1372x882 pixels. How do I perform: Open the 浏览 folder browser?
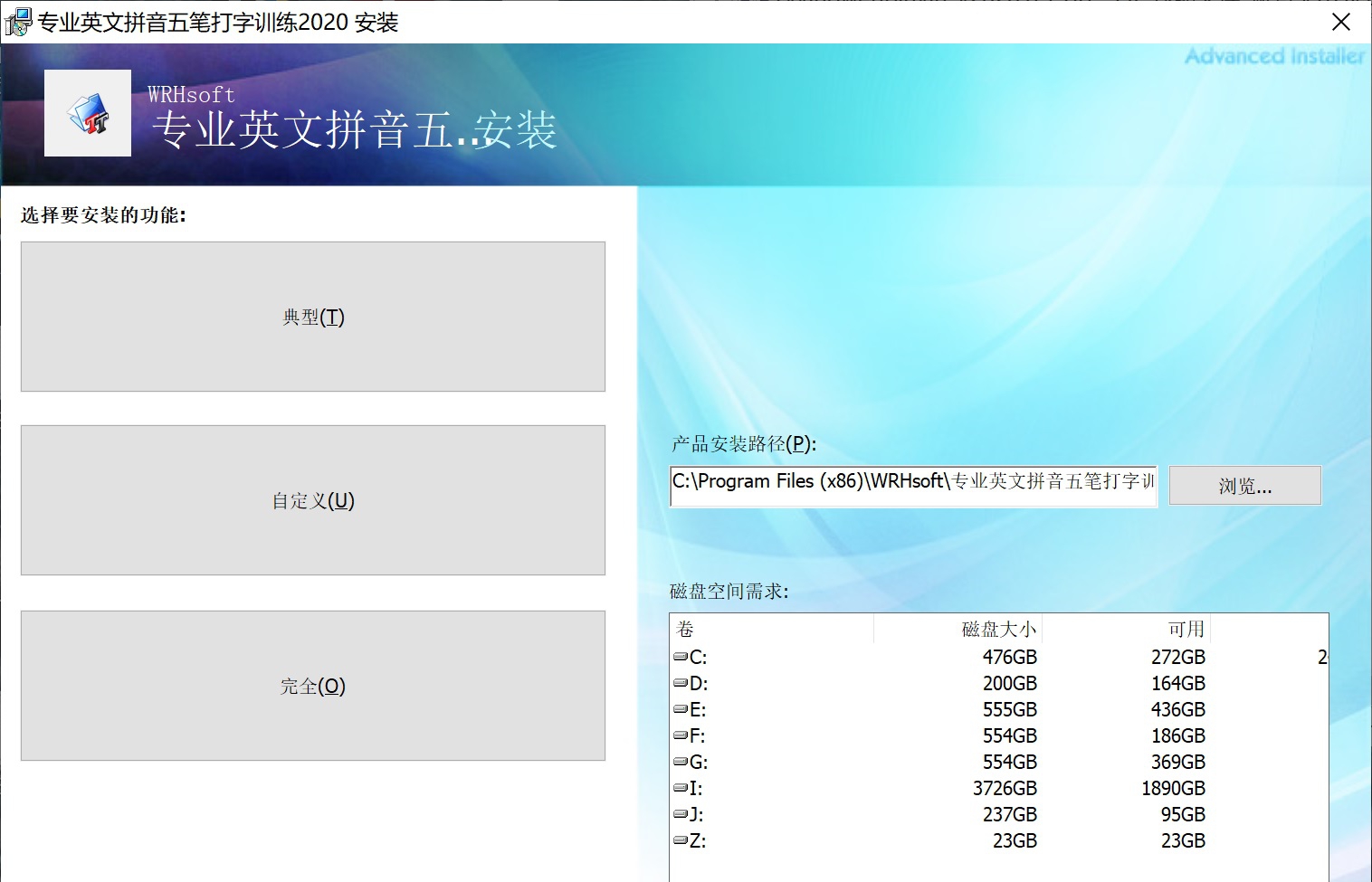coord(1244,485)
